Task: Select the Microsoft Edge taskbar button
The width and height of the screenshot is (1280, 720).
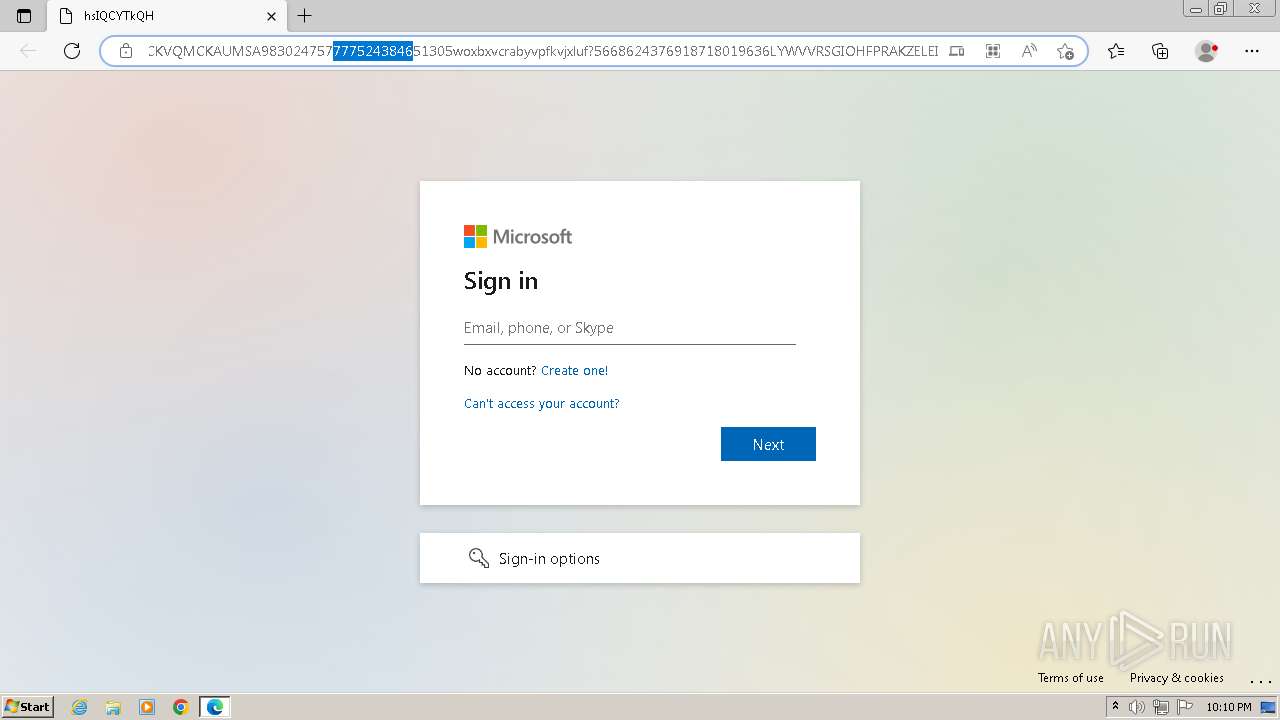Action: (x=215, y=707)
